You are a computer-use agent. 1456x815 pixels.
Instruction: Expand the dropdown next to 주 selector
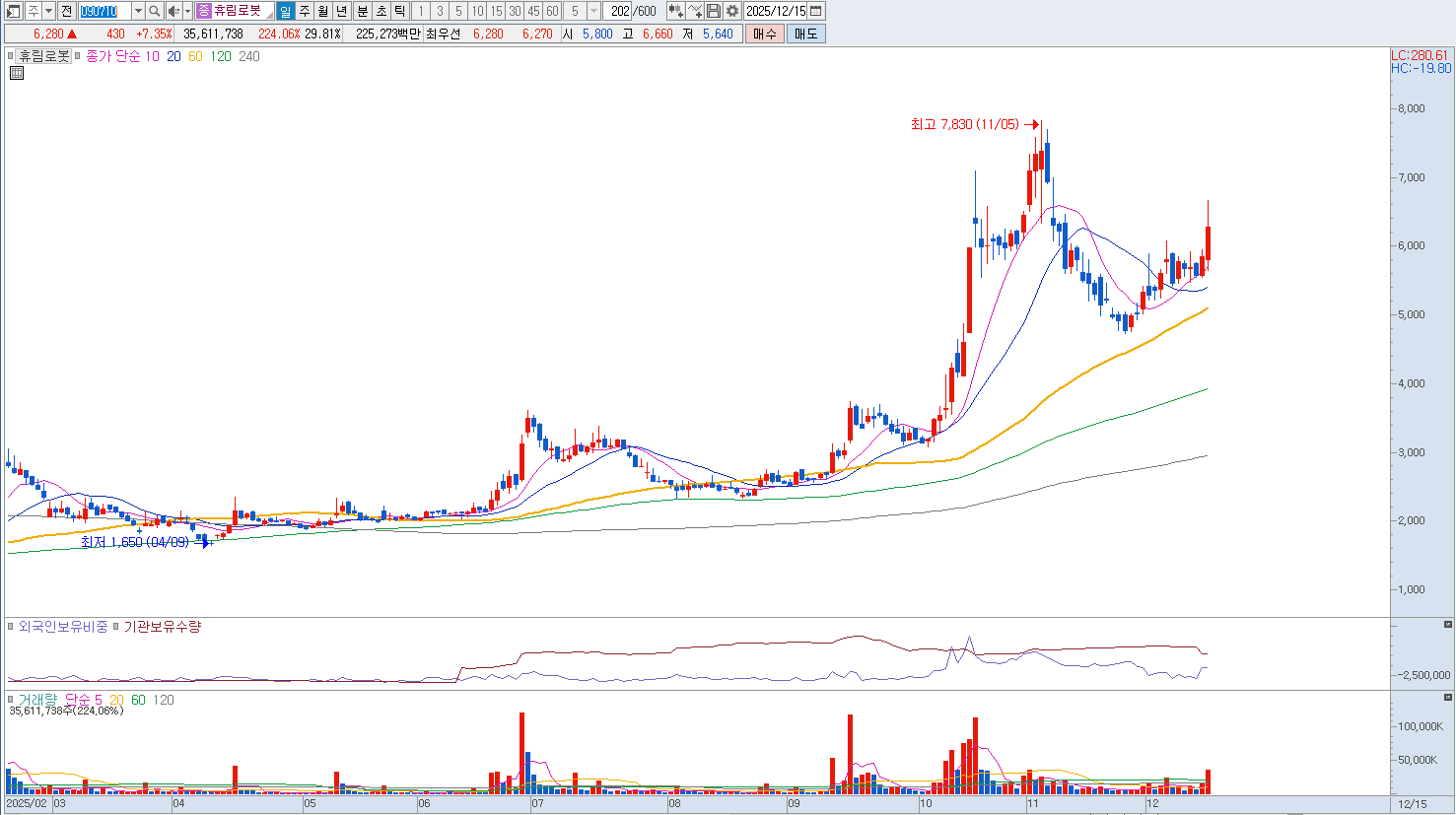(49, 11)
